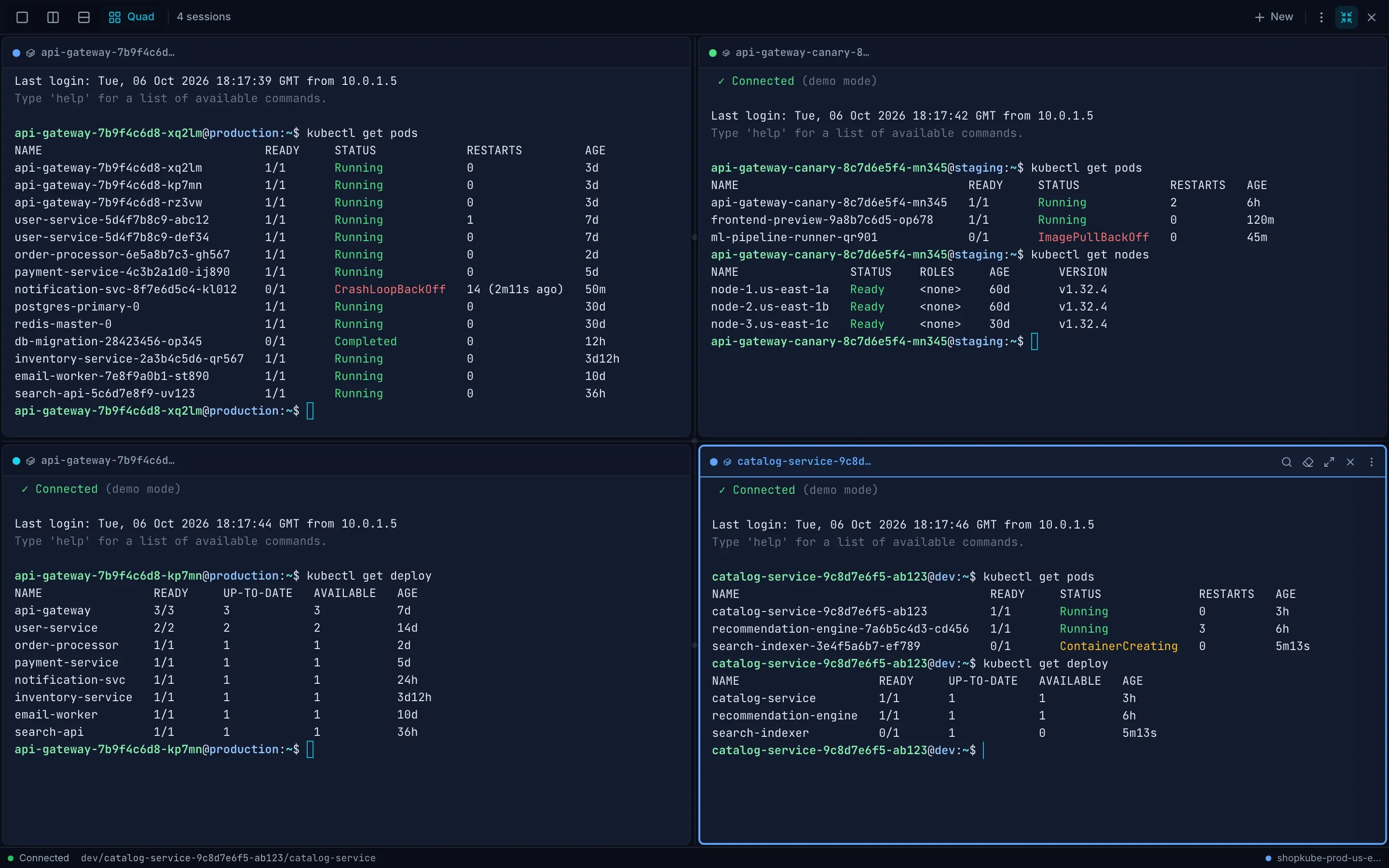The image size is (1389, 868).
Task: Open a New session
Action: click(x=1274, y=17)
